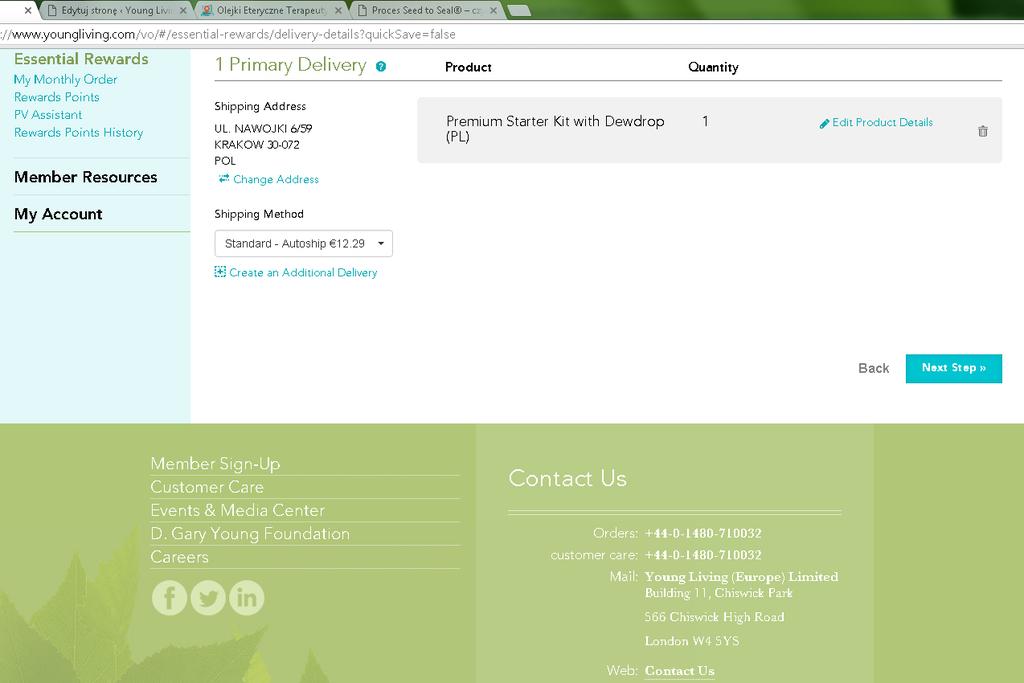
Task: Click the Back button
Action: tap(873, 368)
